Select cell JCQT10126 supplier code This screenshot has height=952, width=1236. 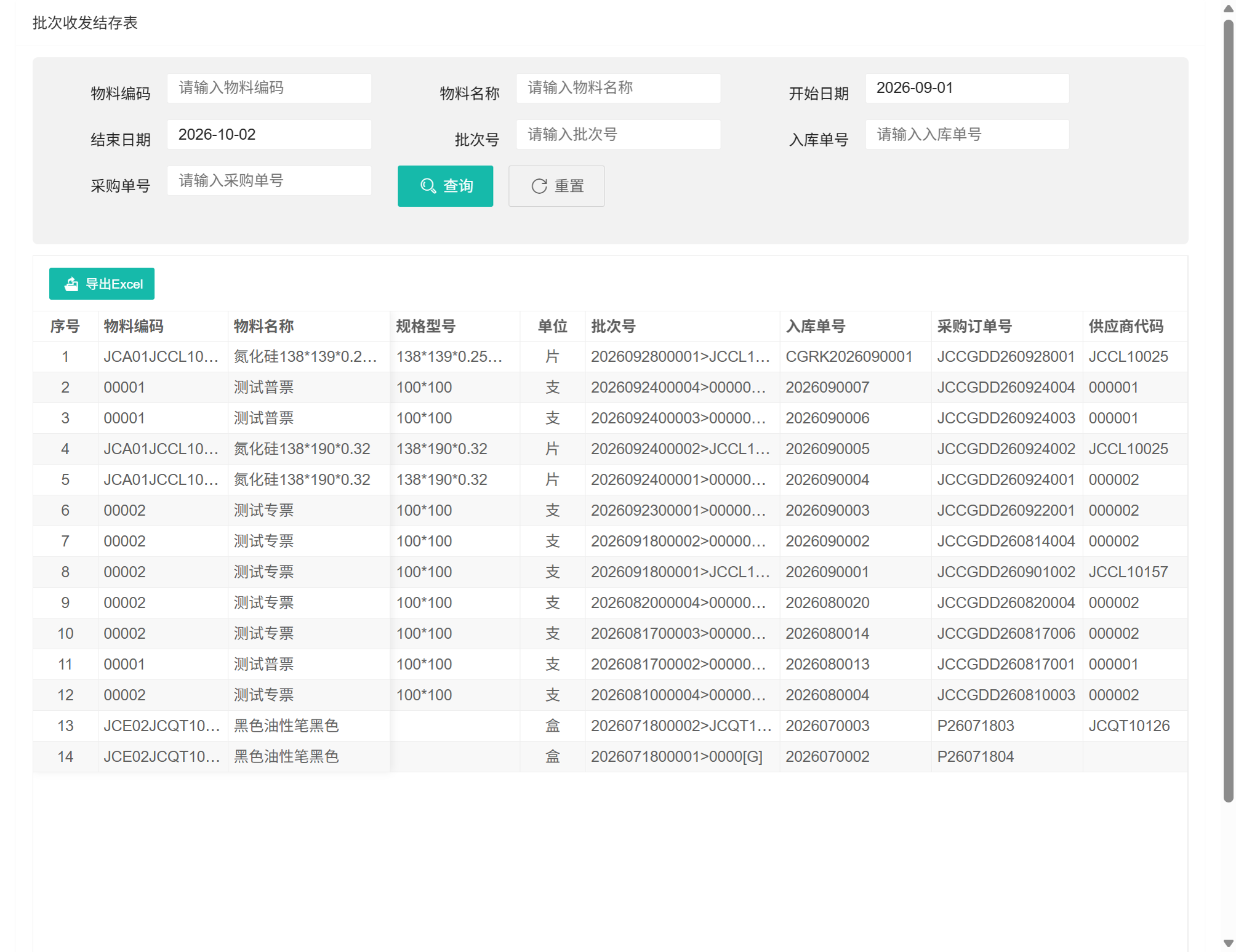pos(1134,726)
